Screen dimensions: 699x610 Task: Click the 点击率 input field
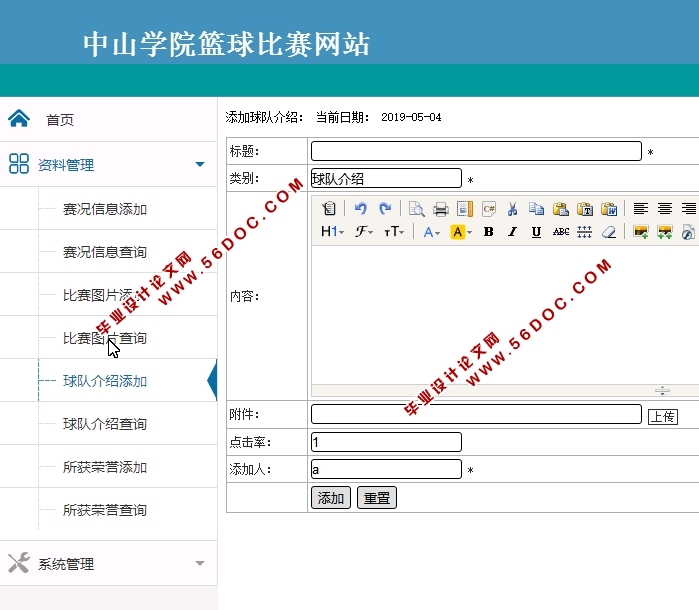tap(386, 442)
